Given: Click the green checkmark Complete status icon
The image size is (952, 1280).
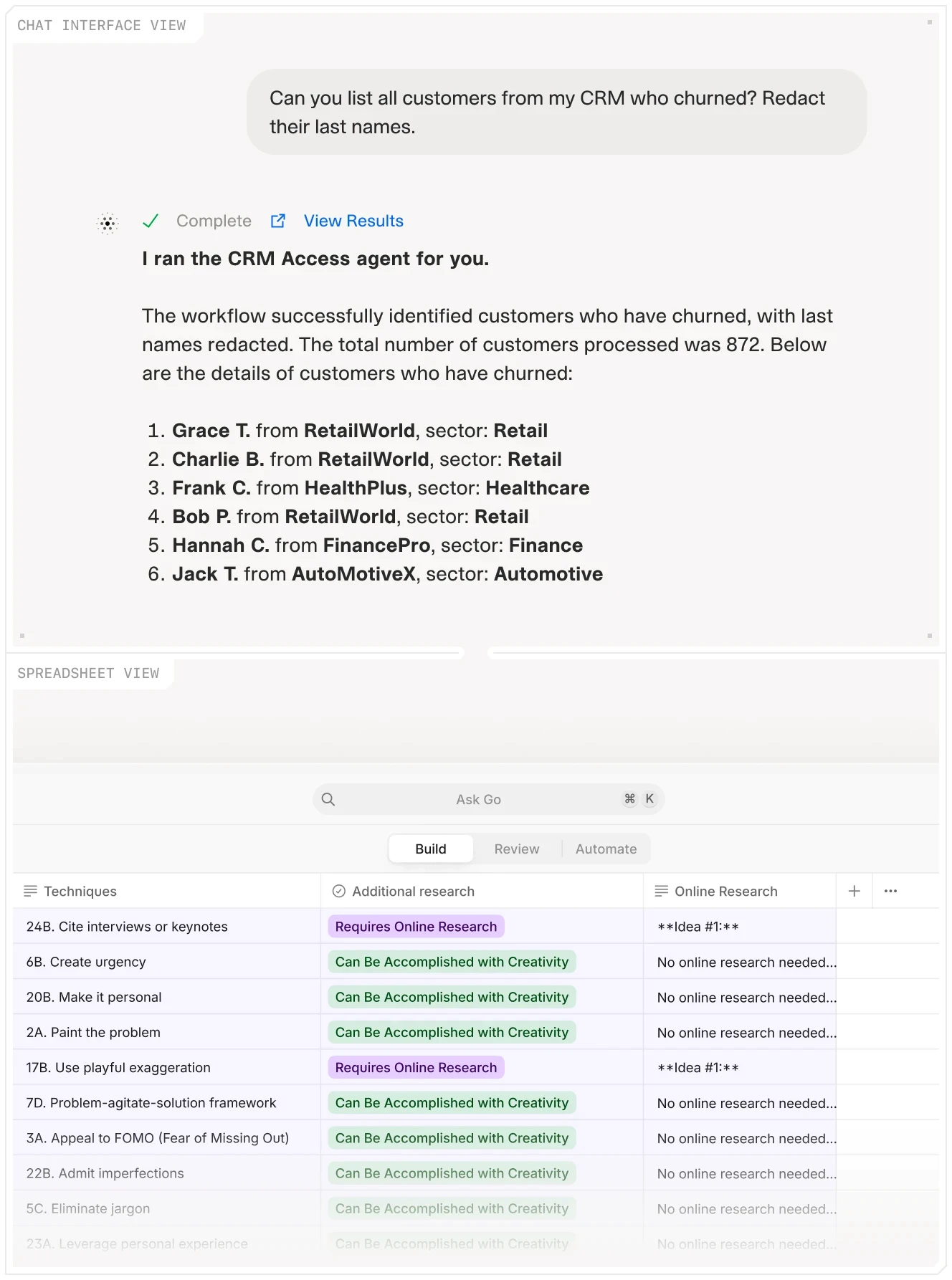Looking at the screenshot, I should (151, 221).
